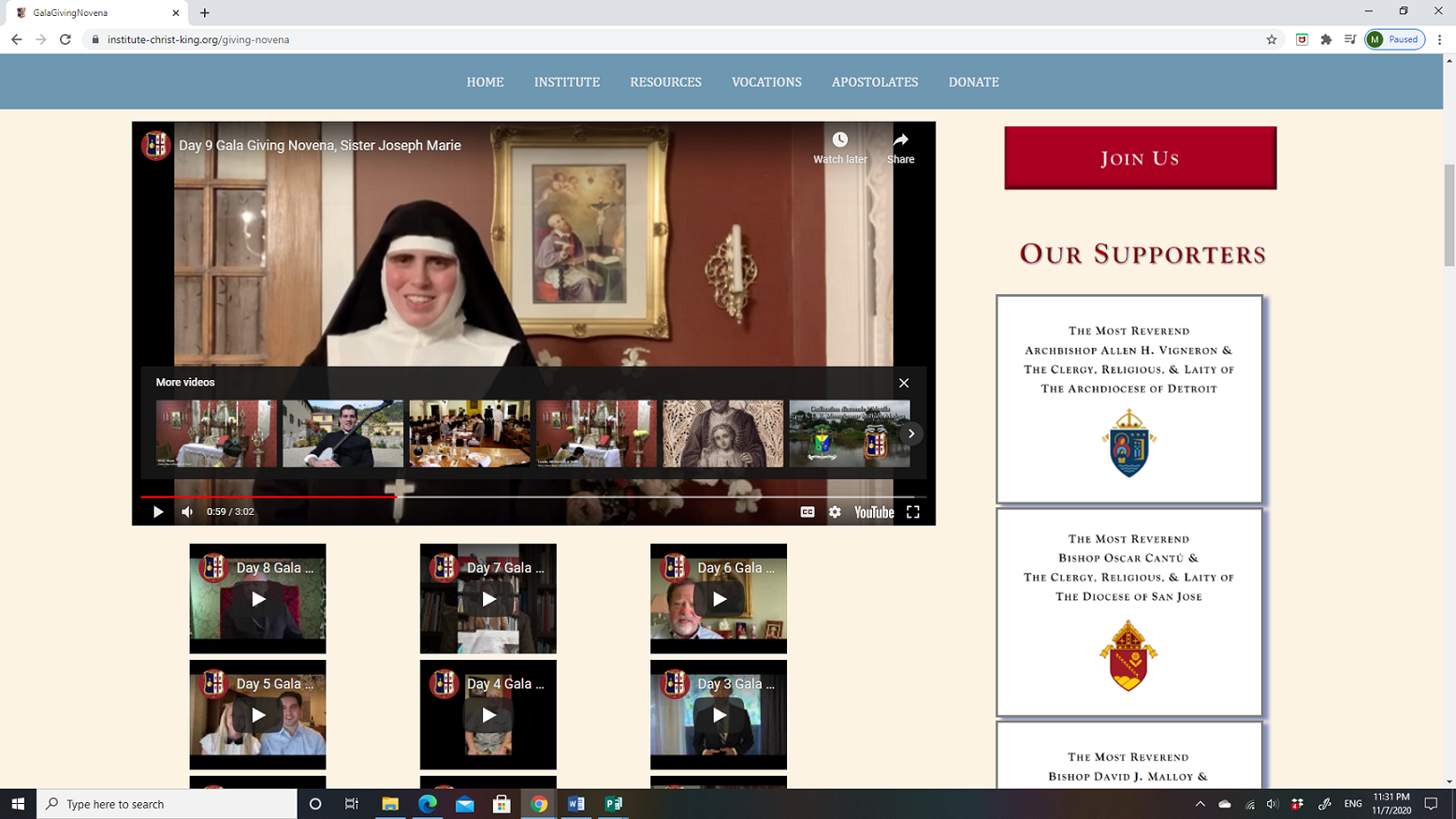Open Microsoft Edge from the taskbar
The height and width of the screenshot is (819, 1456).
(x=428, y=804)
